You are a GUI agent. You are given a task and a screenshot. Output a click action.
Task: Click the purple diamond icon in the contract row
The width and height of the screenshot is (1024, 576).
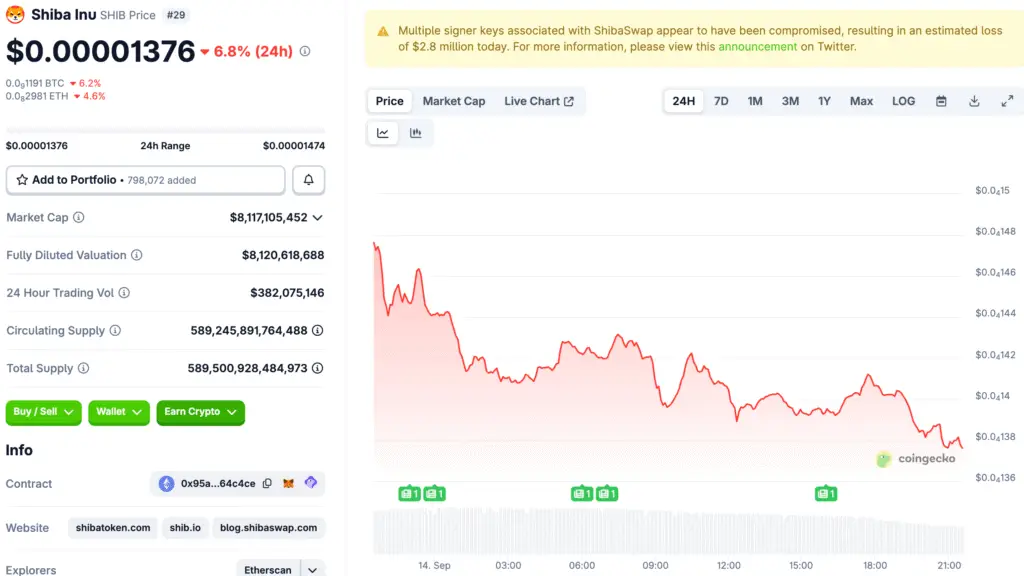(311, 483)
